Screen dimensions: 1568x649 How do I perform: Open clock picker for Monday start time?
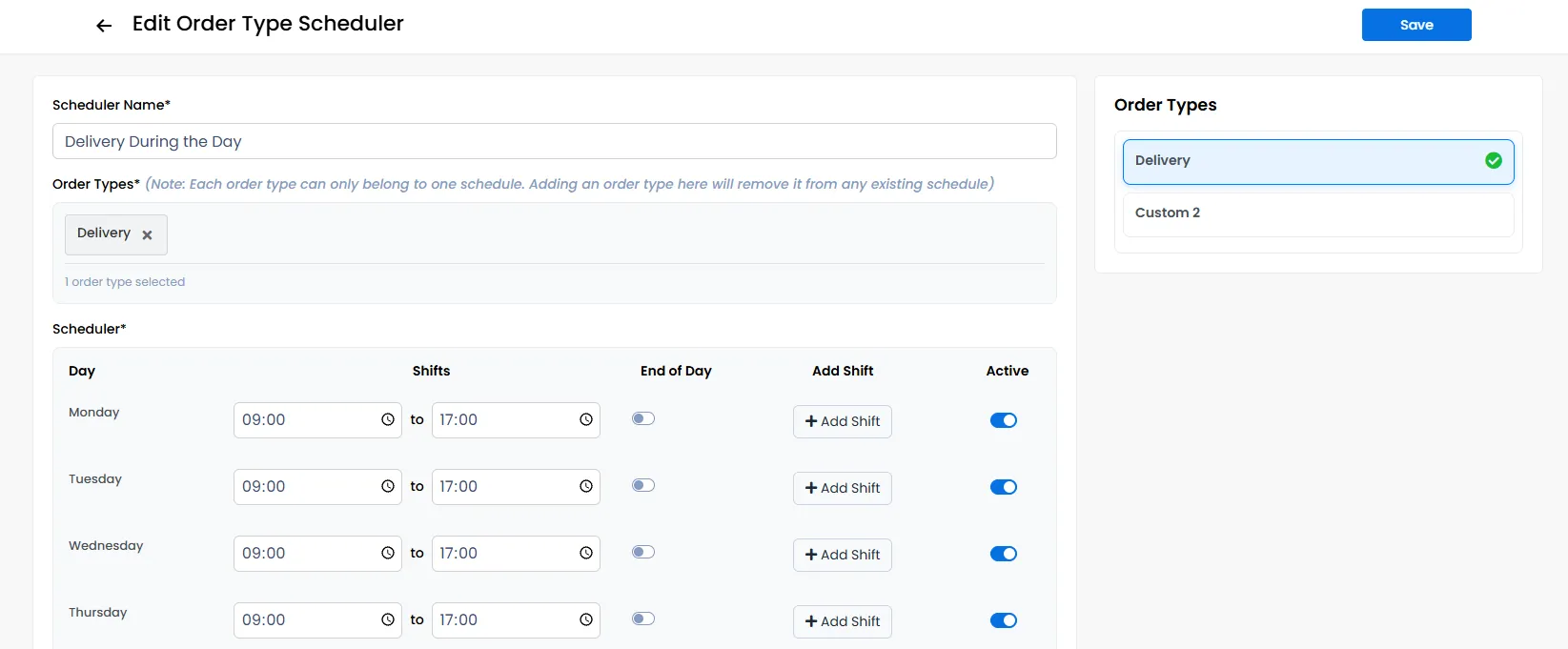coord(388,419)
